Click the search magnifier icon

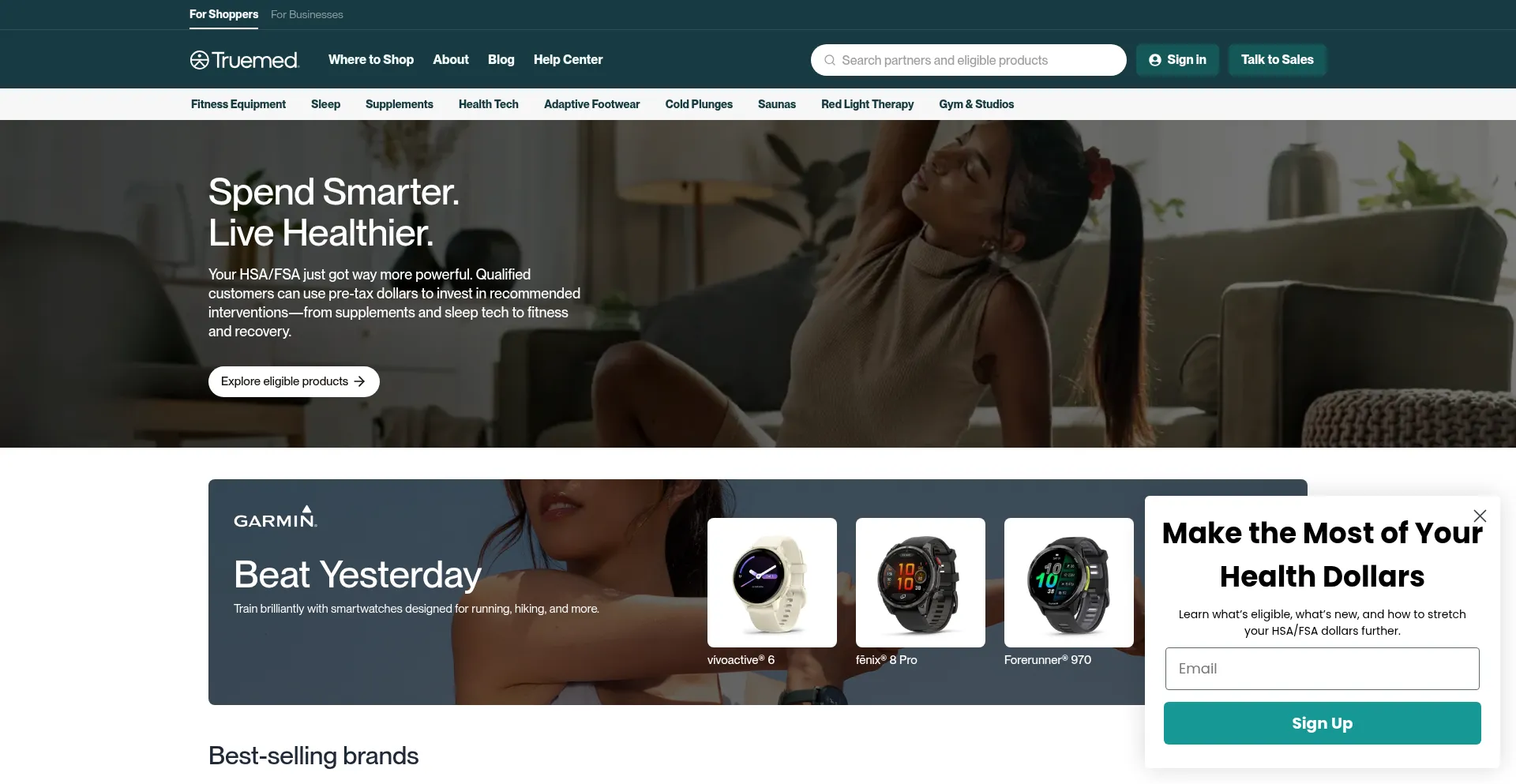click(830, 60)
